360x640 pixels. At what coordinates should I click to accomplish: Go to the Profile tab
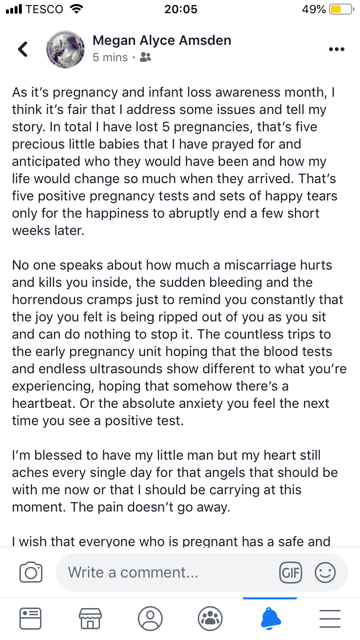(150, 618)
